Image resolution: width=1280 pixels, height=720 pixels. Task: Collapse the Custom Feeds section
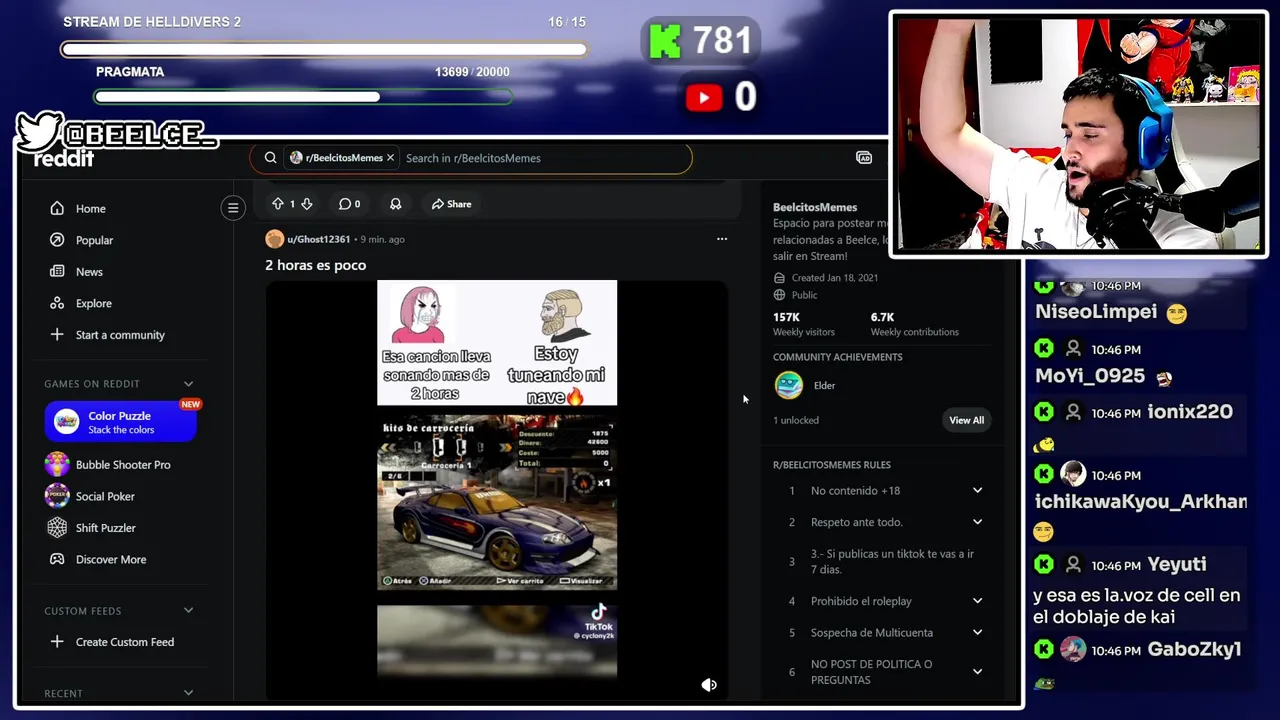click(x=188, y=611)
